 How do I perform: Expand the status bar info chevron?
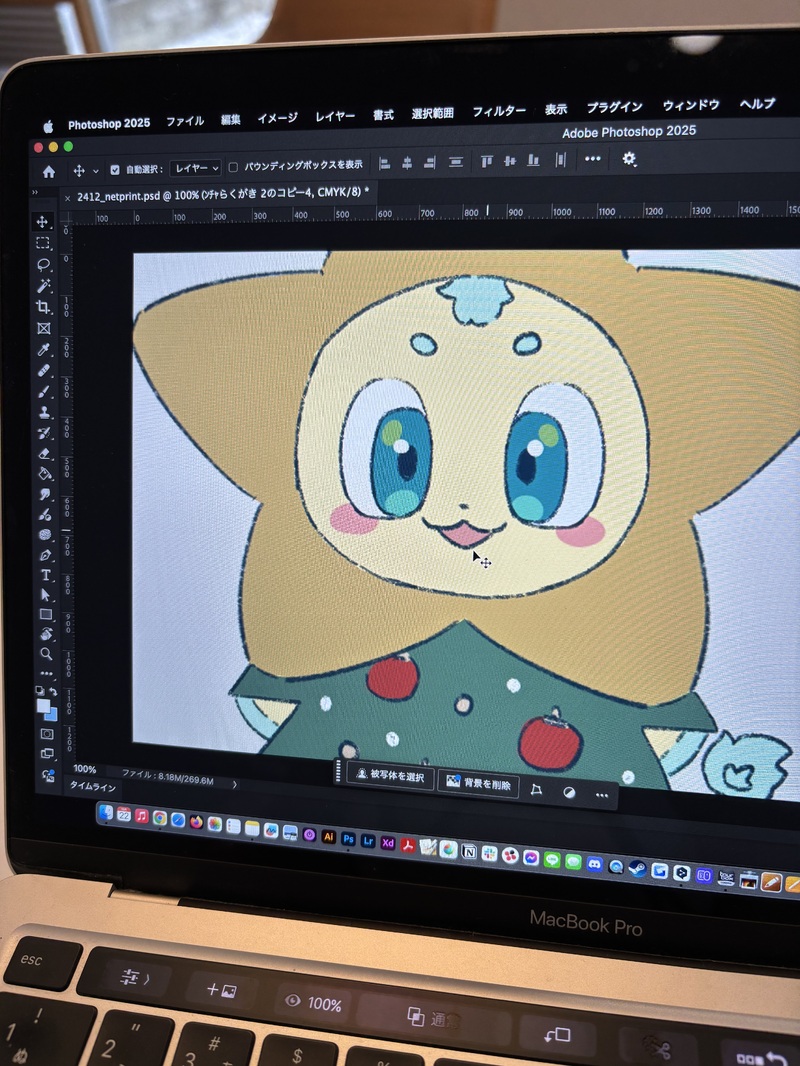pos(234,785)
